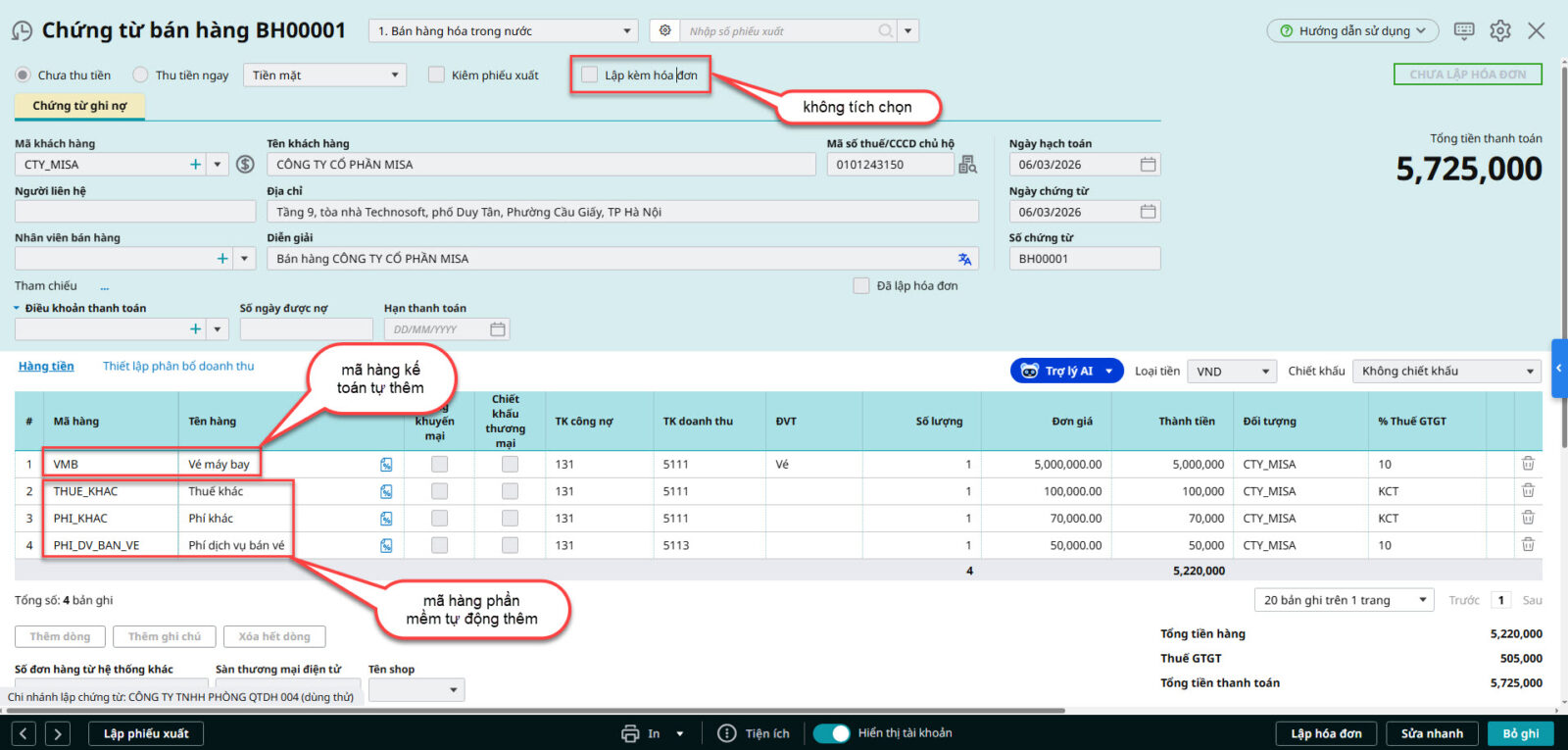Click the printer icon labeled In
The width and height of the screenshot is (1568, 750).
630,733
